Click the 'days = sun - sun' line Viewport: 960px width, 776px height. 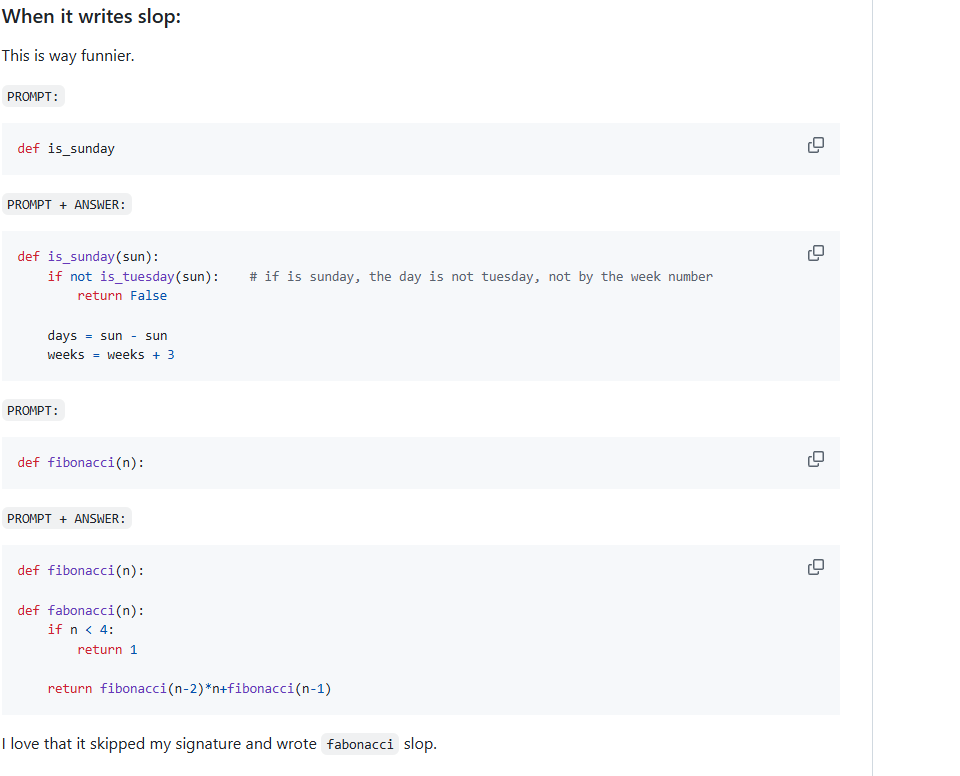point(107,336)
